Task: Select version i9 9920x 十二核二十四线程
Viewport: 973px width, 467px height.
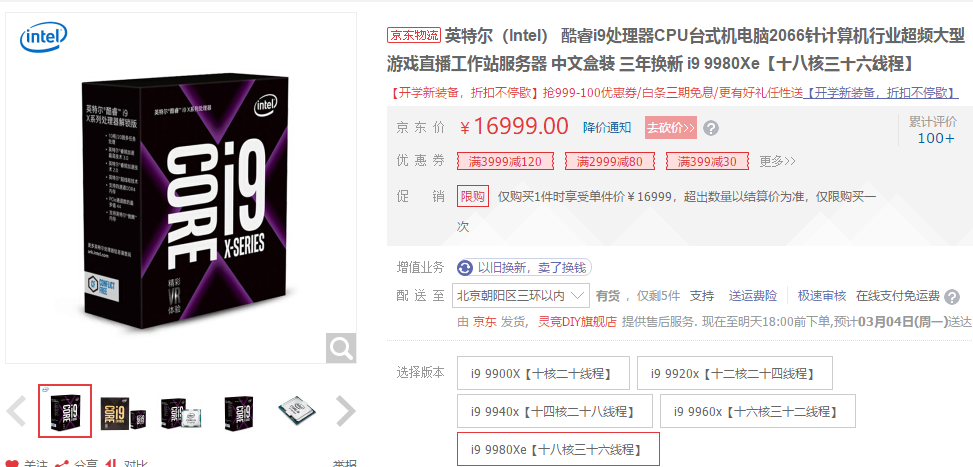Action: (735, 373)
